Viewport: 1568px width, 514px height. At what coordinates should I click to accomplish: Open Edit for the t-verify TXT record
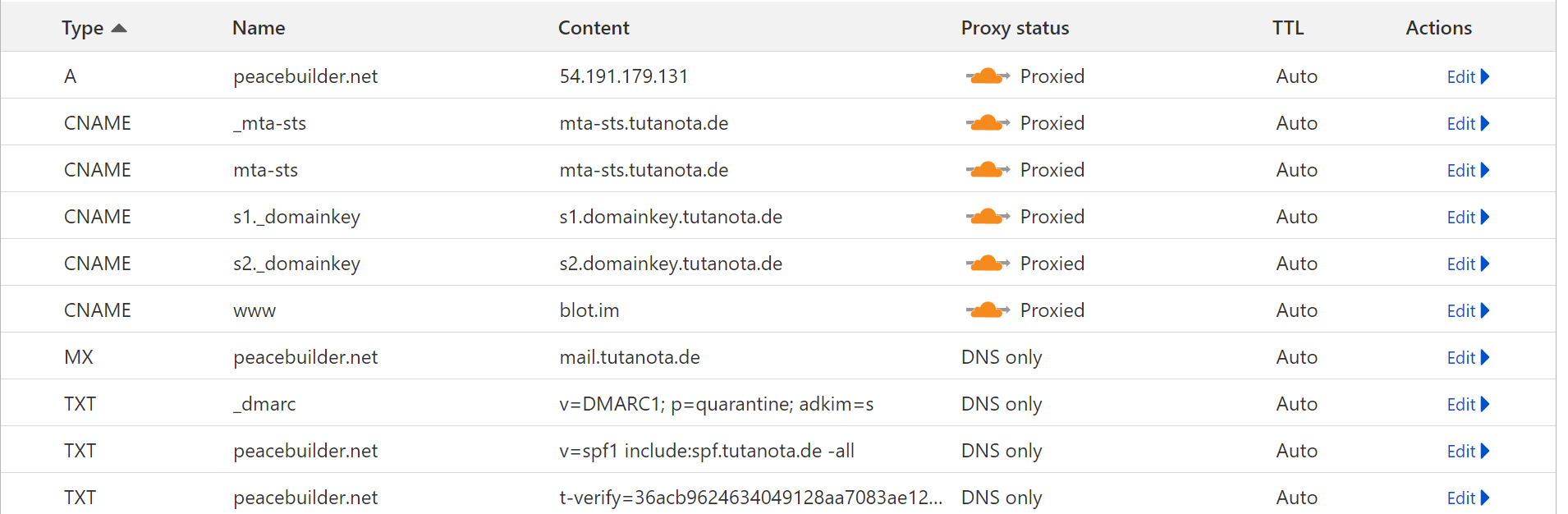(1468, 498)
